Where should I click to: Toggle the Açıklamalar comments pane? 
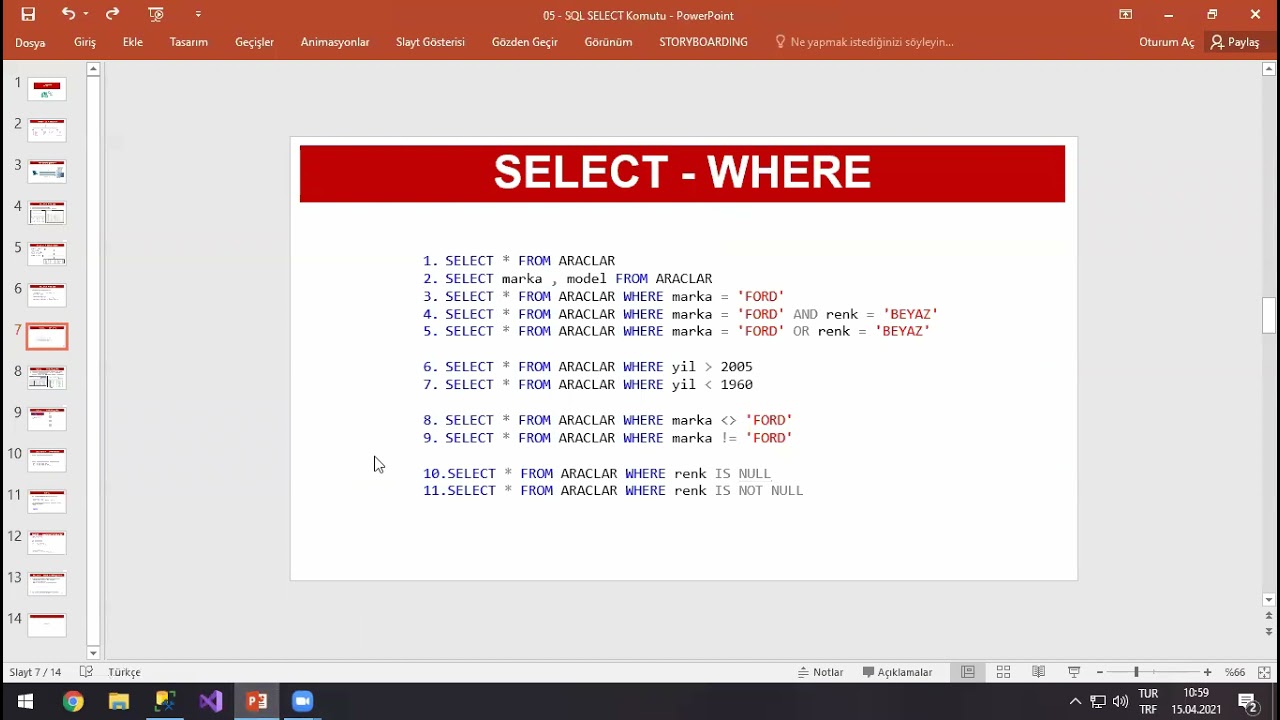[x=897, y=672]
